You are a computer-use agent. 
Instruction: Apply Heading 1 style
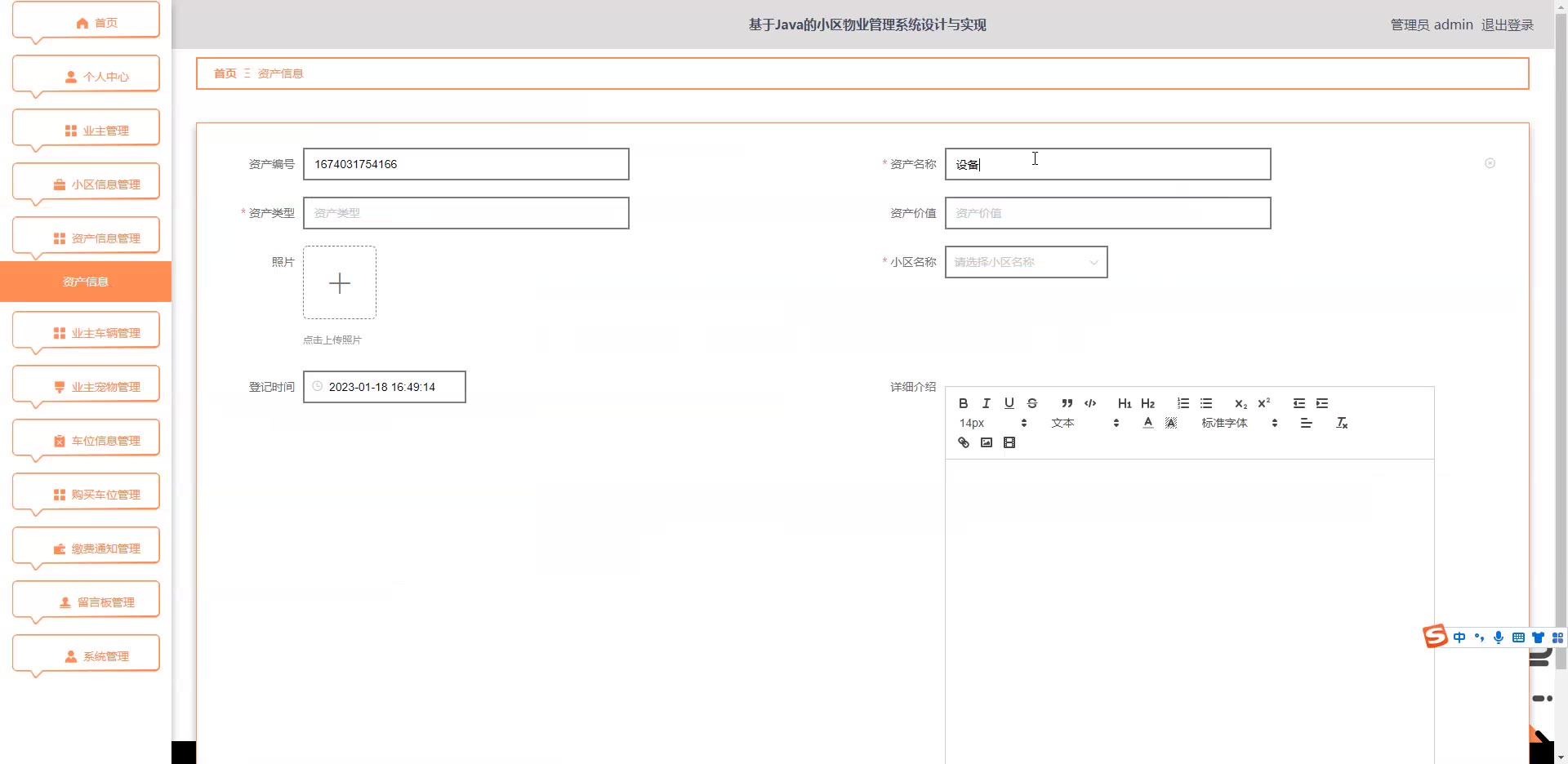(1125, 403)
